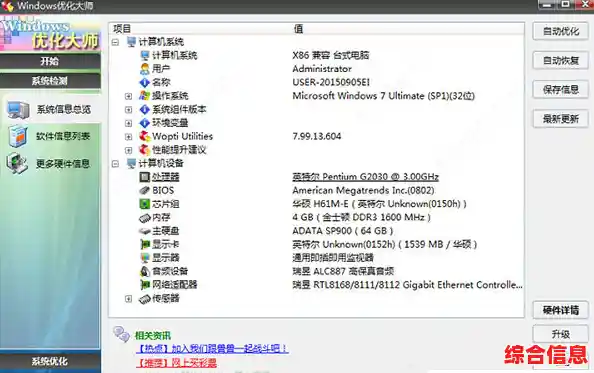The width and height of the screenshot is (594, 373).
Task: Open the 【热点】 news link
Action: [x=212, y=348]
